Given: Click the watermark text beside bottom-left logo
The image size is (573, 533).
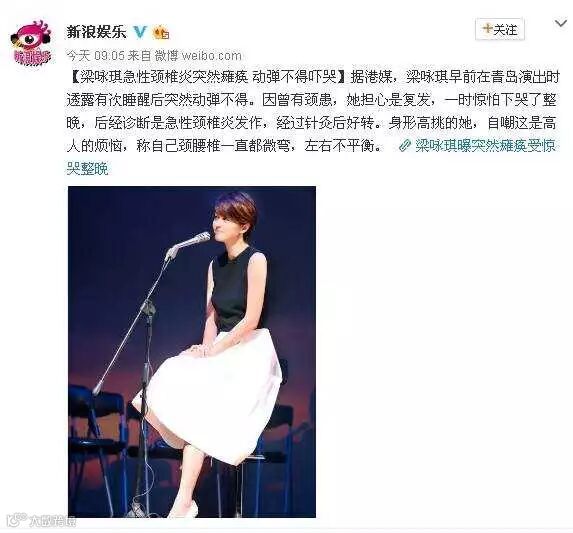Looking at the screenshot, I should click(x=53, y=521).
